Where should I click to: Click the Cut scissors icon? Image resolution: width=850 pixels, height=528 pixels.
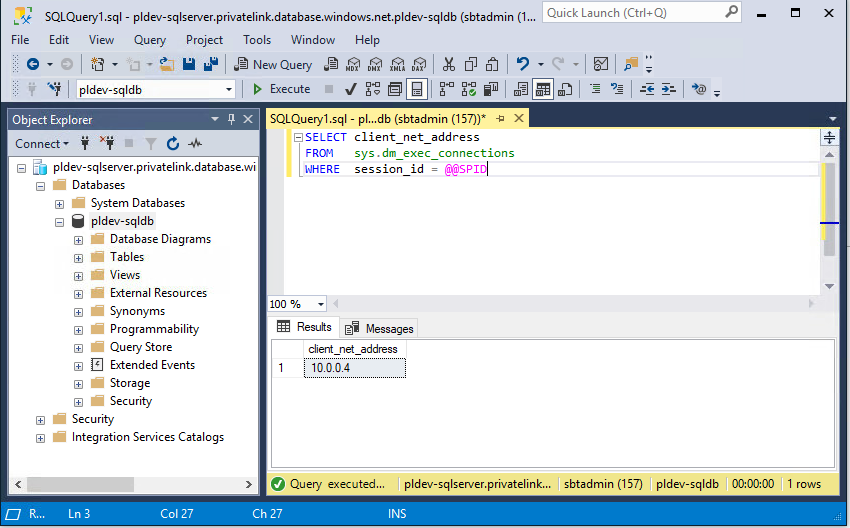pyautogui.click(x=448, y=65)
